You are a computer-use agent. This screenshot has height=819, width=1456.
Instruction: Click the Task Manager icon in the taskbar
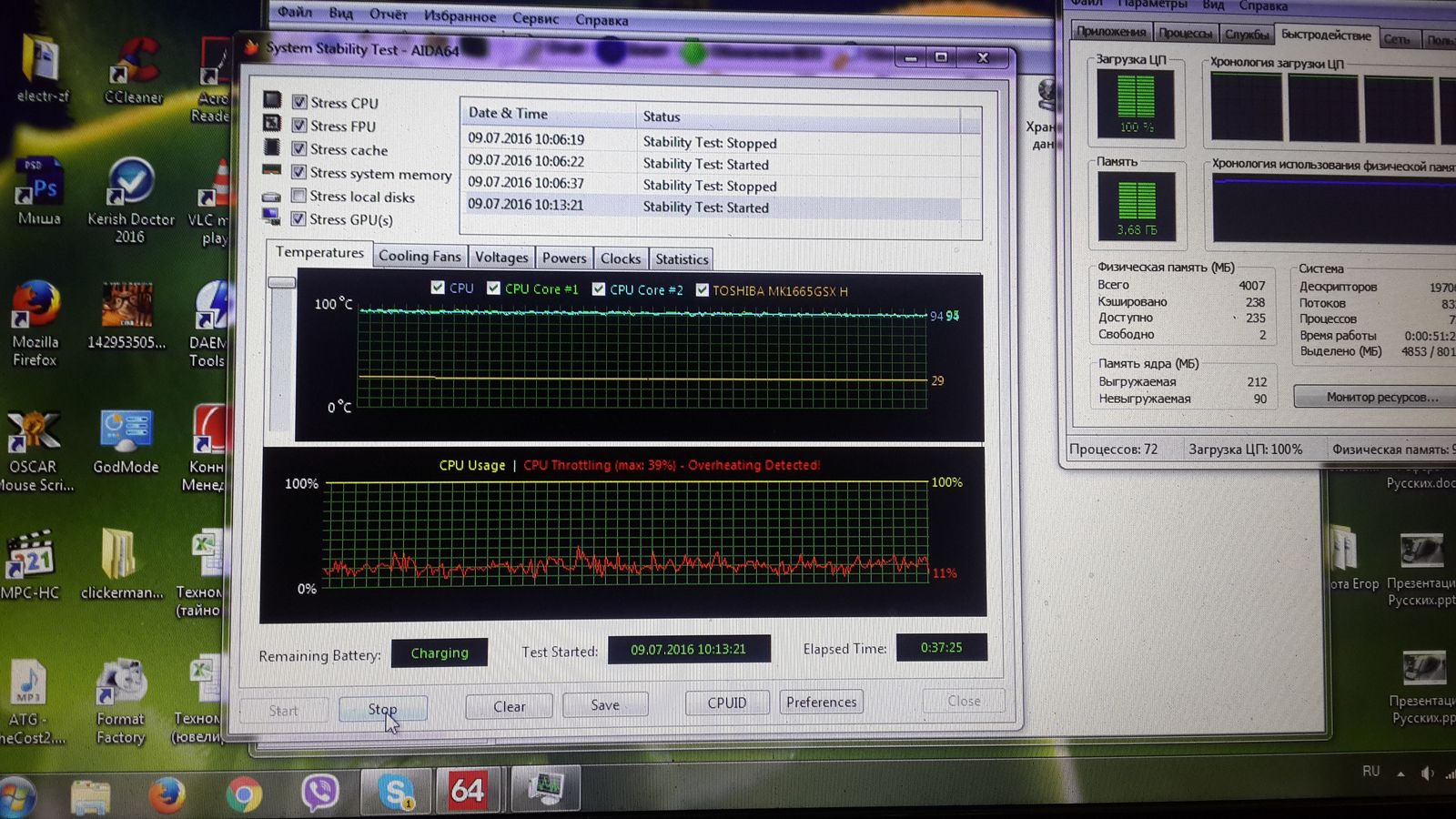pyautogui.click(x=545, y=787)
